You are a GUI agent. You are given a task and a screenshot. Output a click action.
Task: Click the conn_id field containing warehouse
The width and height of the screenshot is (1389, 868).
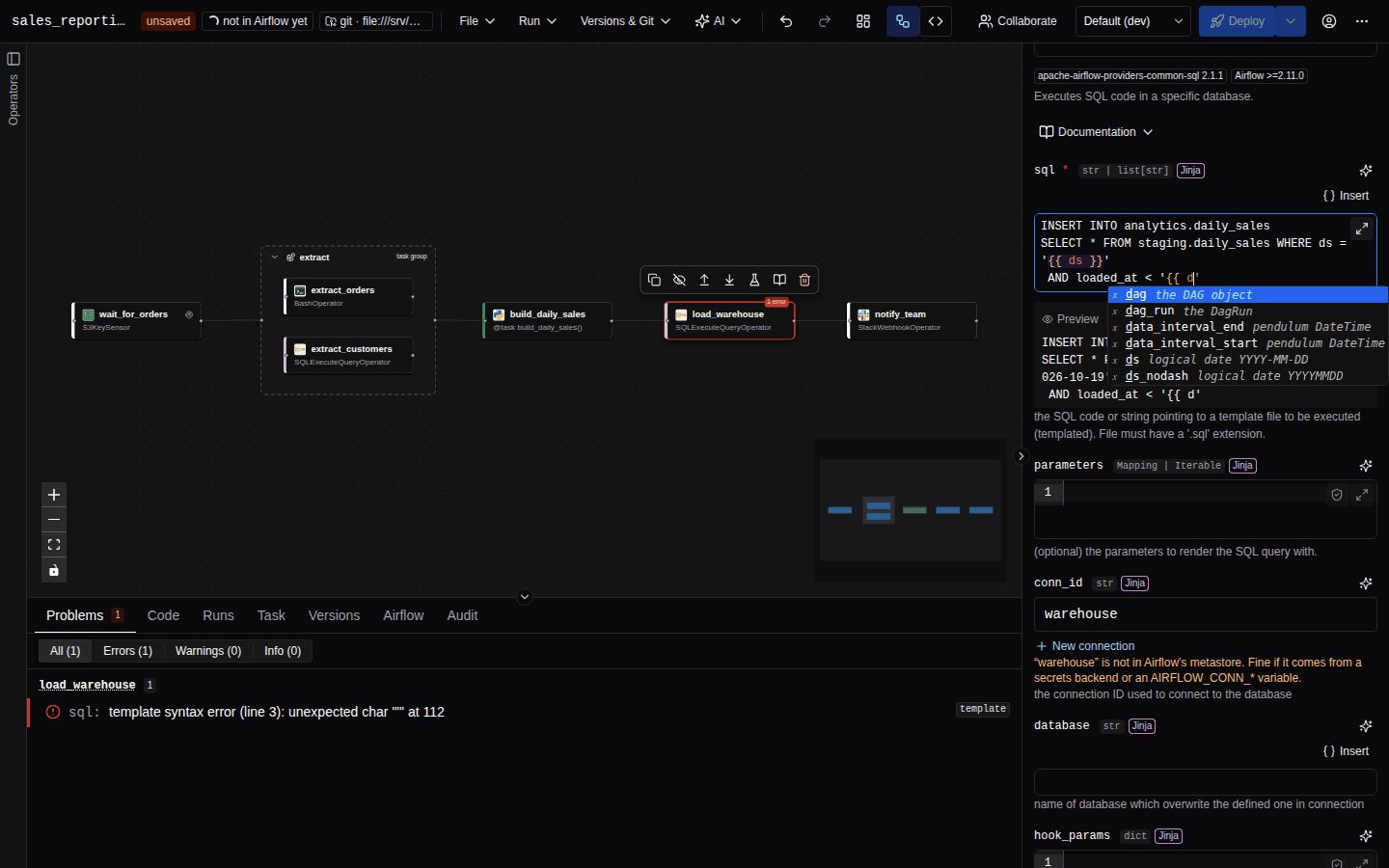click(x=1205, y=614)
